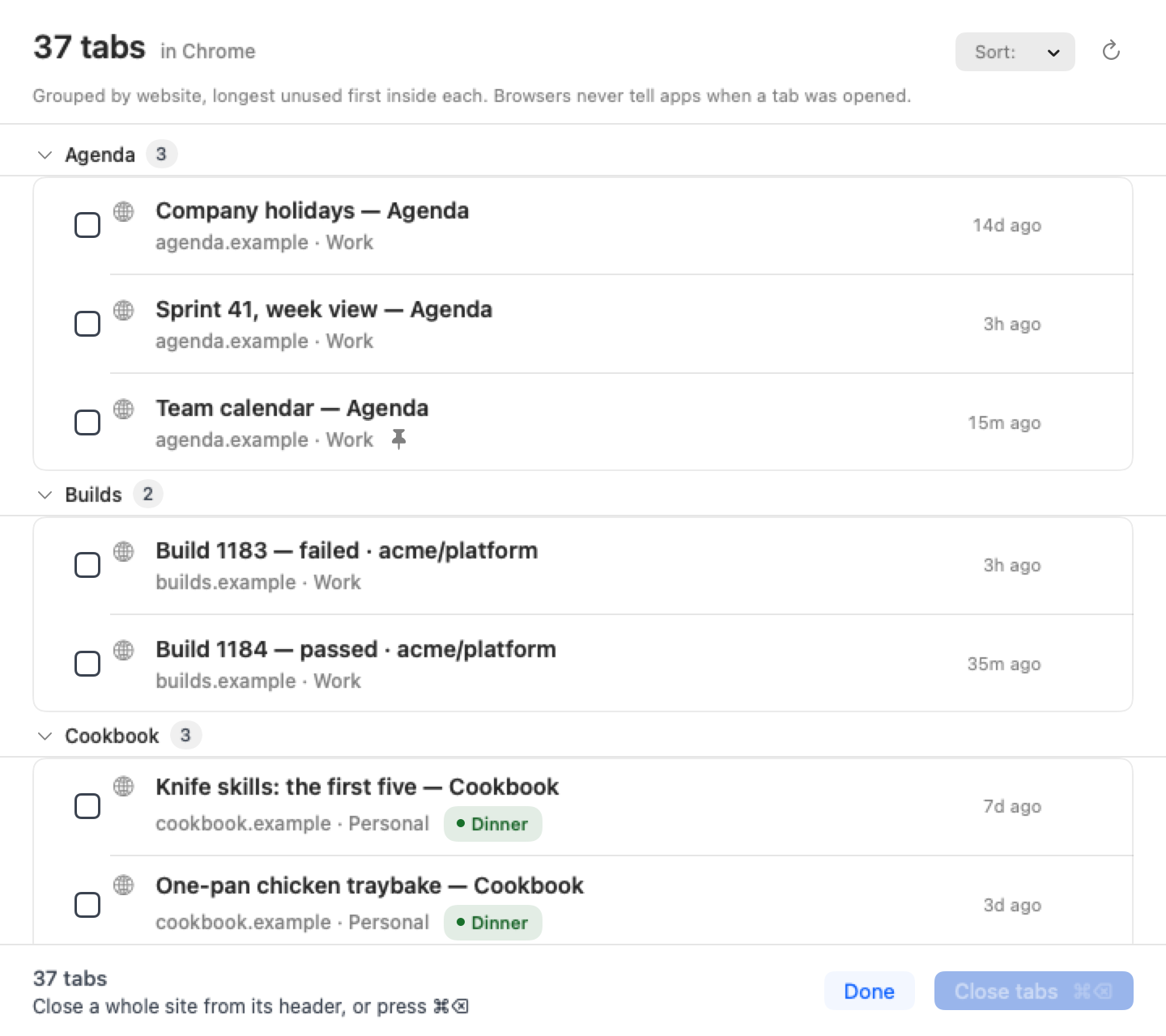Check the Sprint 41 week view checkbox
Viewport: 1166px width, 1036px height.
click(87, 324)
